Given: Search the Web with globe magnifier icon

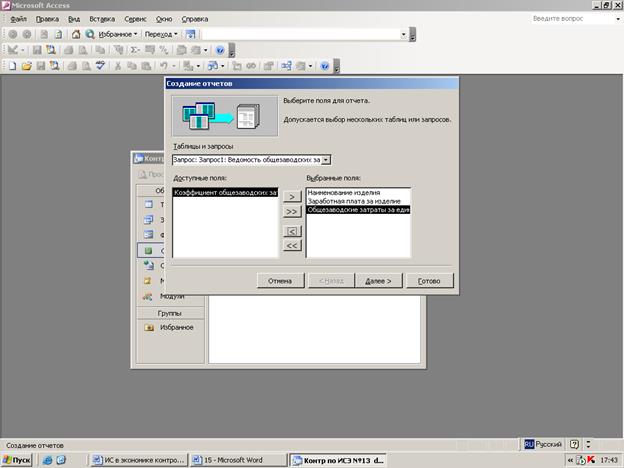Looking at the screenshot, I should click(90, 34).
